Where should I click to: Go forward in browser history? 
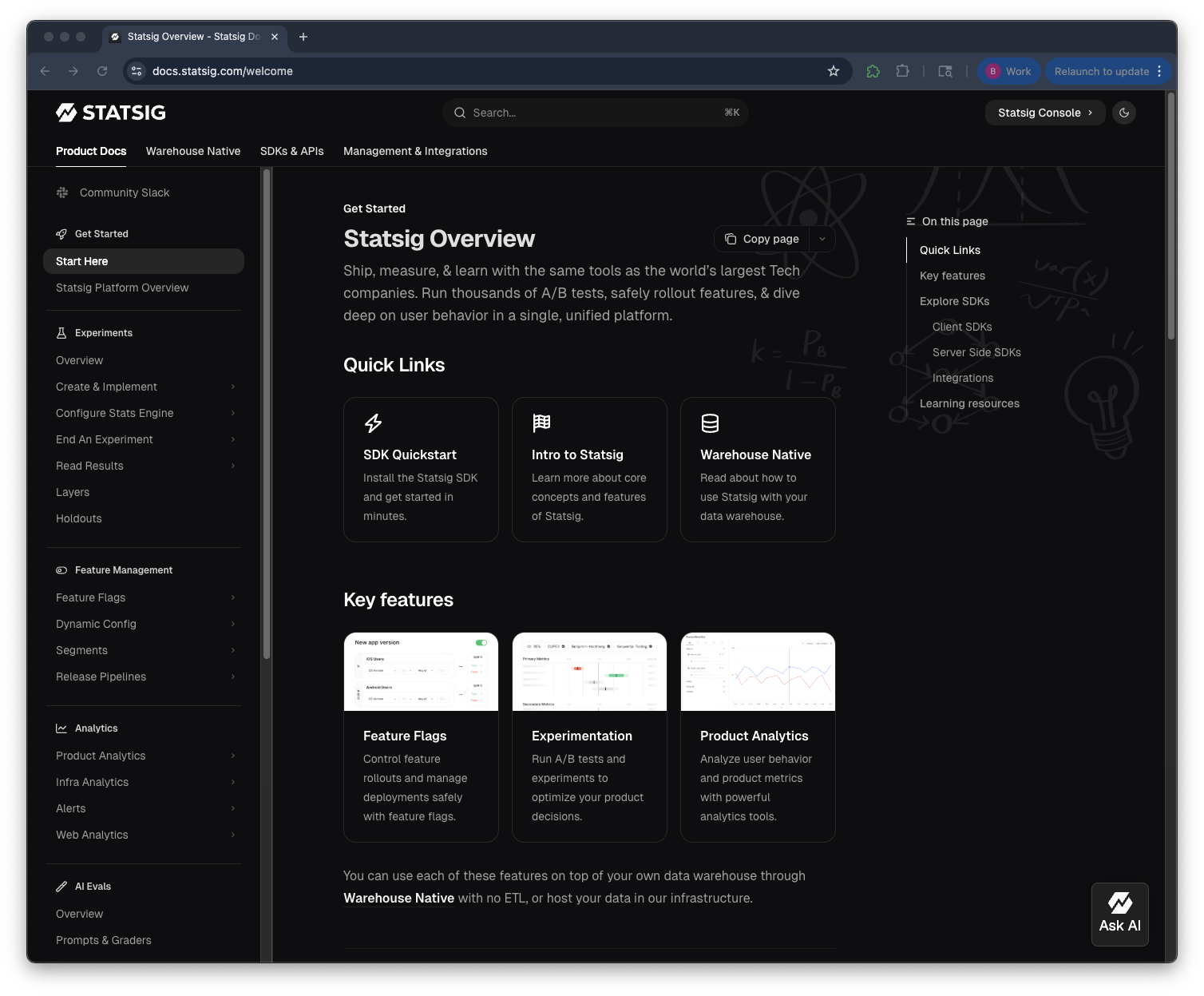73,71
